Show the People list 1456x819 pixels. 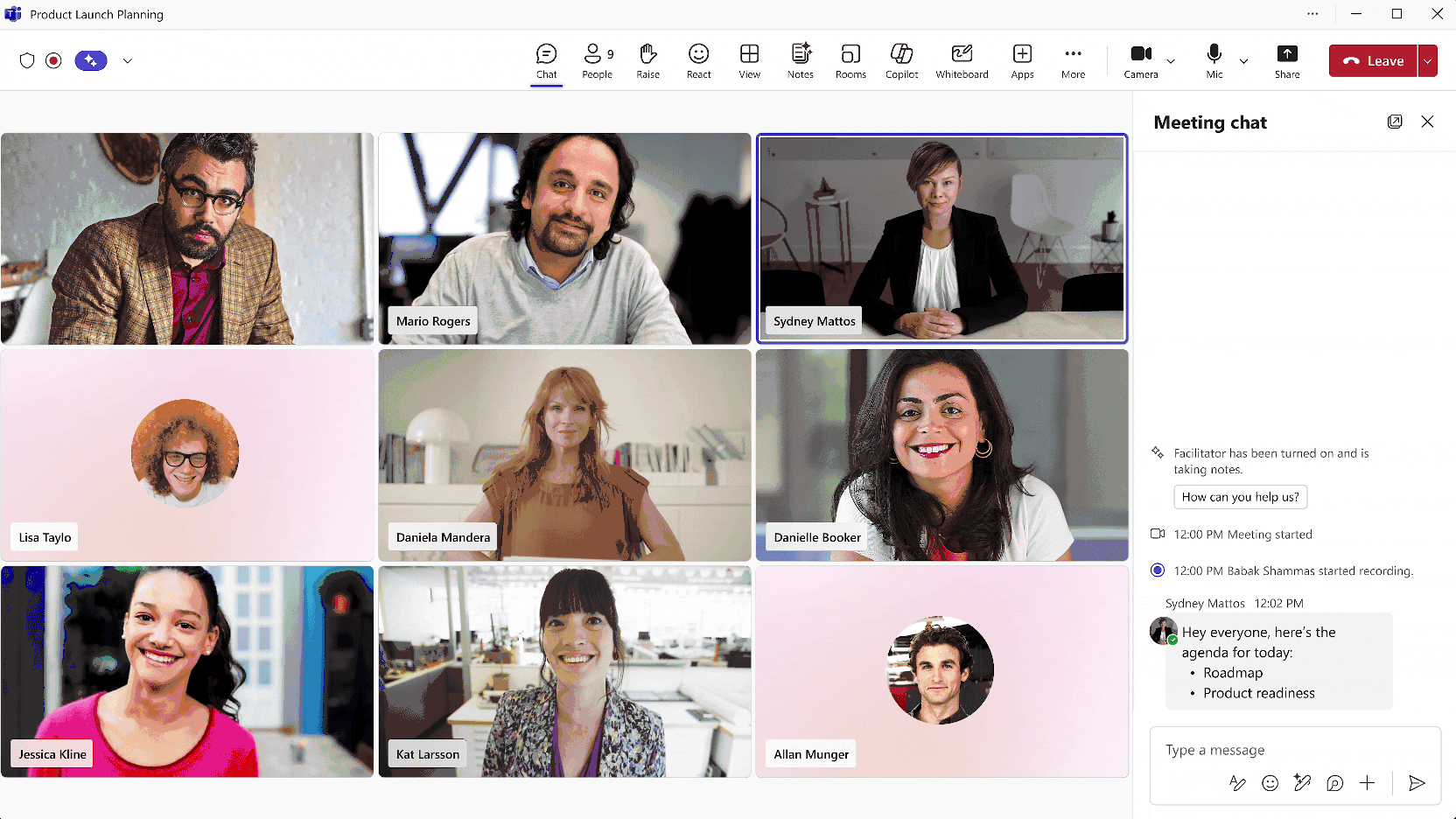(597, 60)
